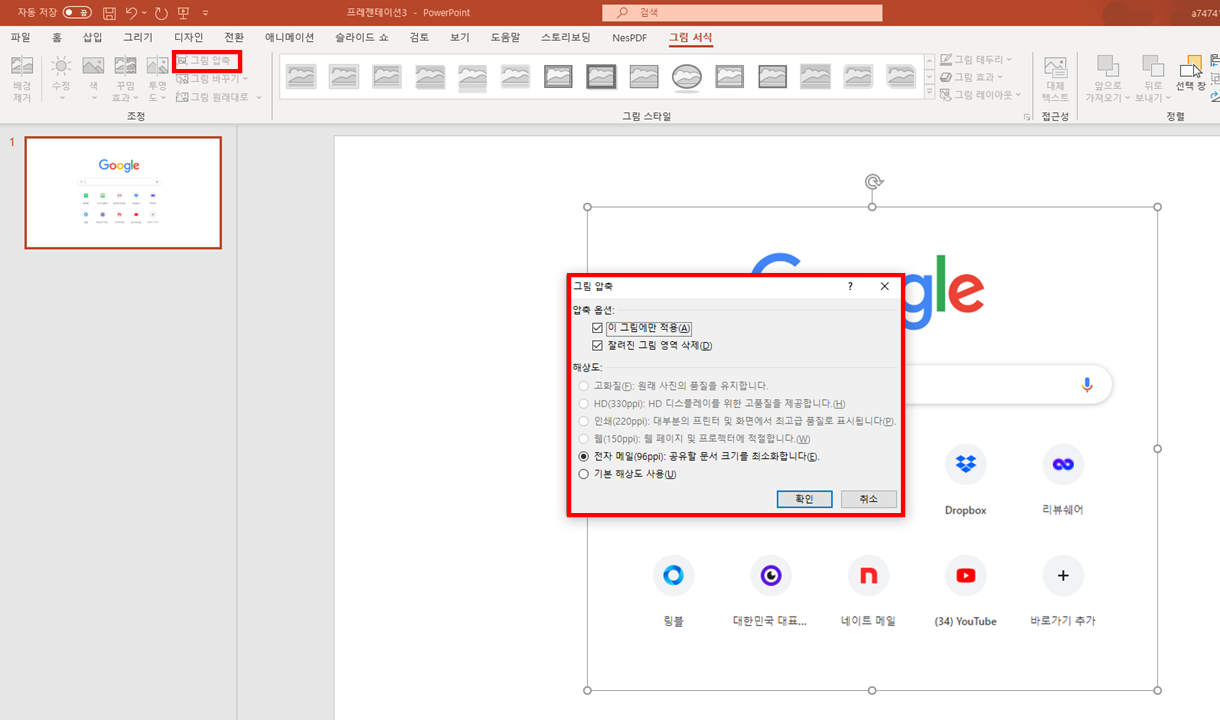Switch to the NesPDF tab
The width and height of the screenshot is (1220, 720).
pos(630,37)
